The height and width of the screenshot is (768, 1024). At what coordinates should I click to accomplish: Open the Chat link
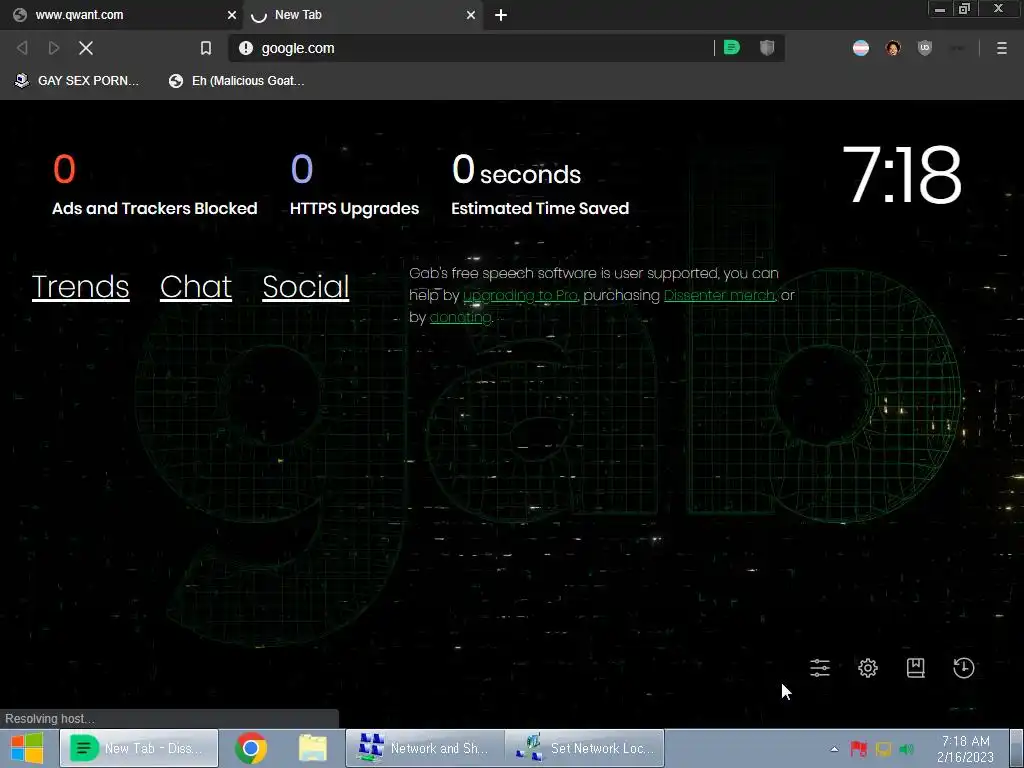[x=196, y=287]
